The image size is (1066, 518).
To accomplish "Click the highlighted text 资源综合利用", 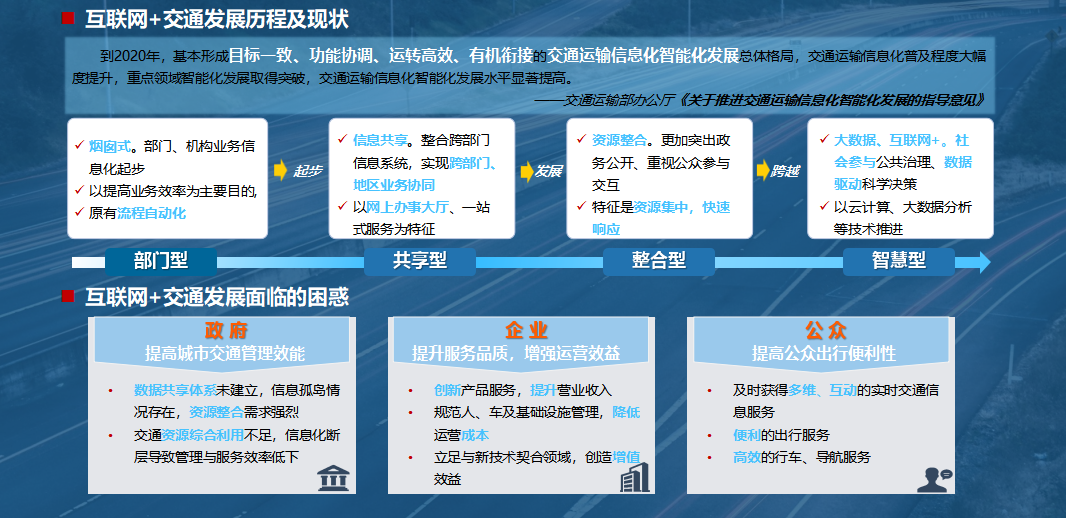I will [202, 434].
